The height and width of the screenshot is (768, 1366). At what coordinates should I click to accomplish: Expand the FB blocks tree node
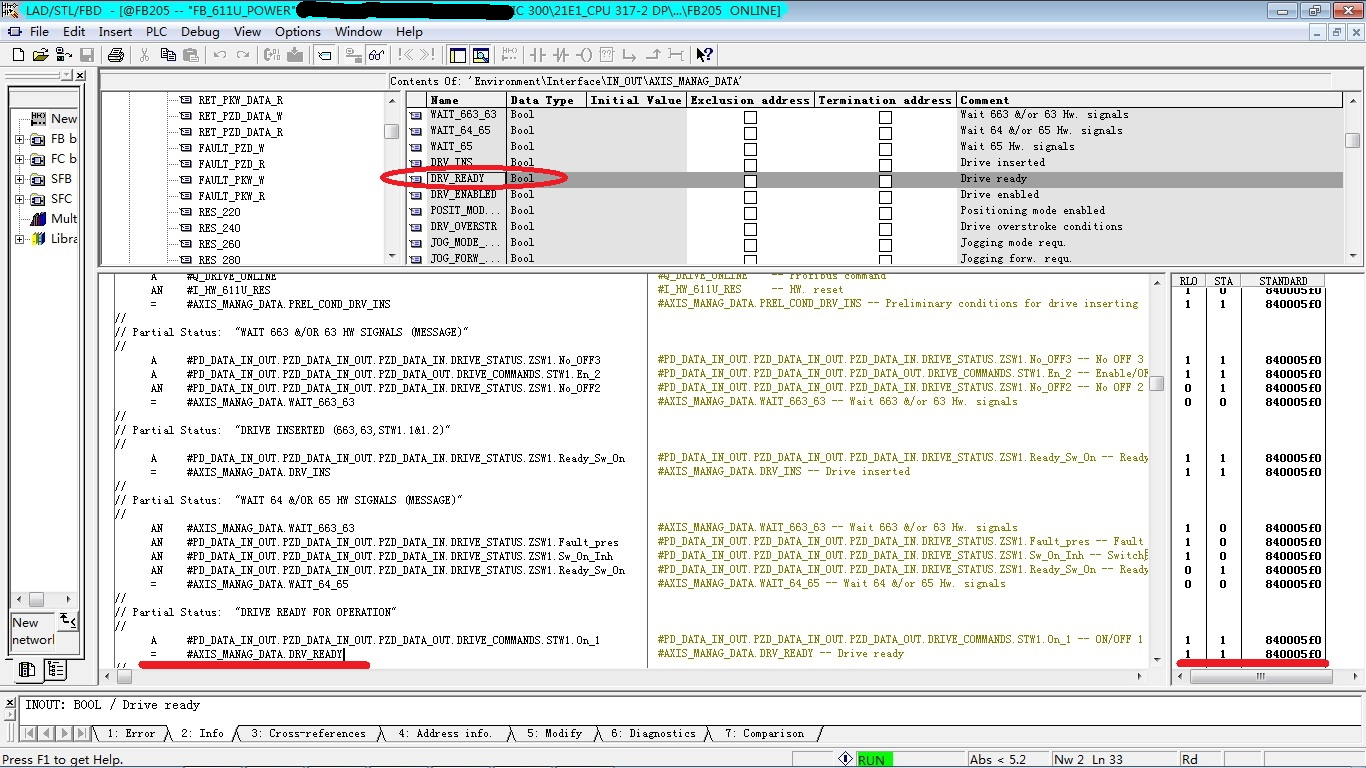tap(19, 139)
